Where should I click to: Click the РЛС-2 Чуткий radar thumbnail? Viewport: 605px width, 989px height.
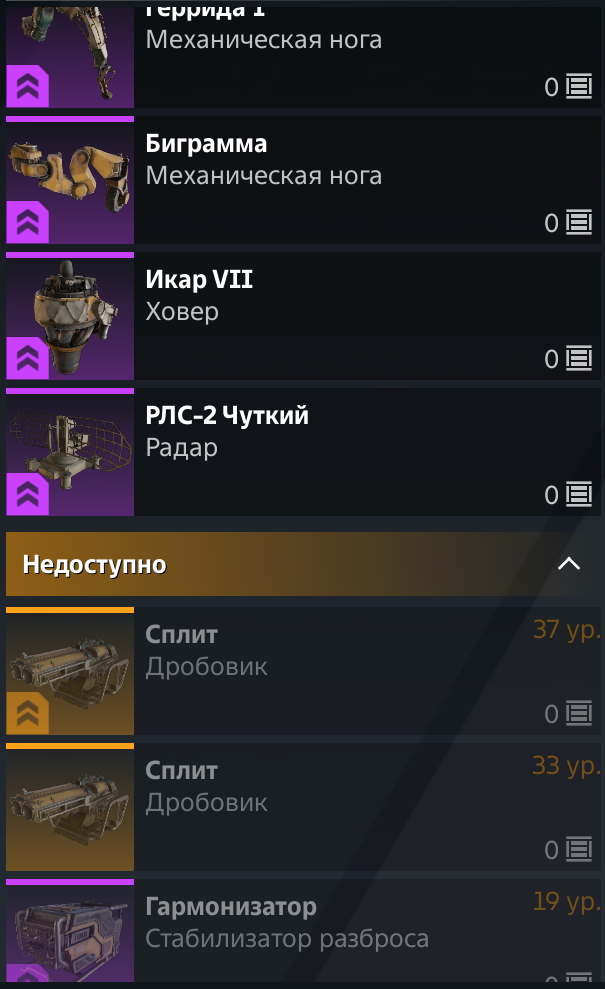point(70,455)
